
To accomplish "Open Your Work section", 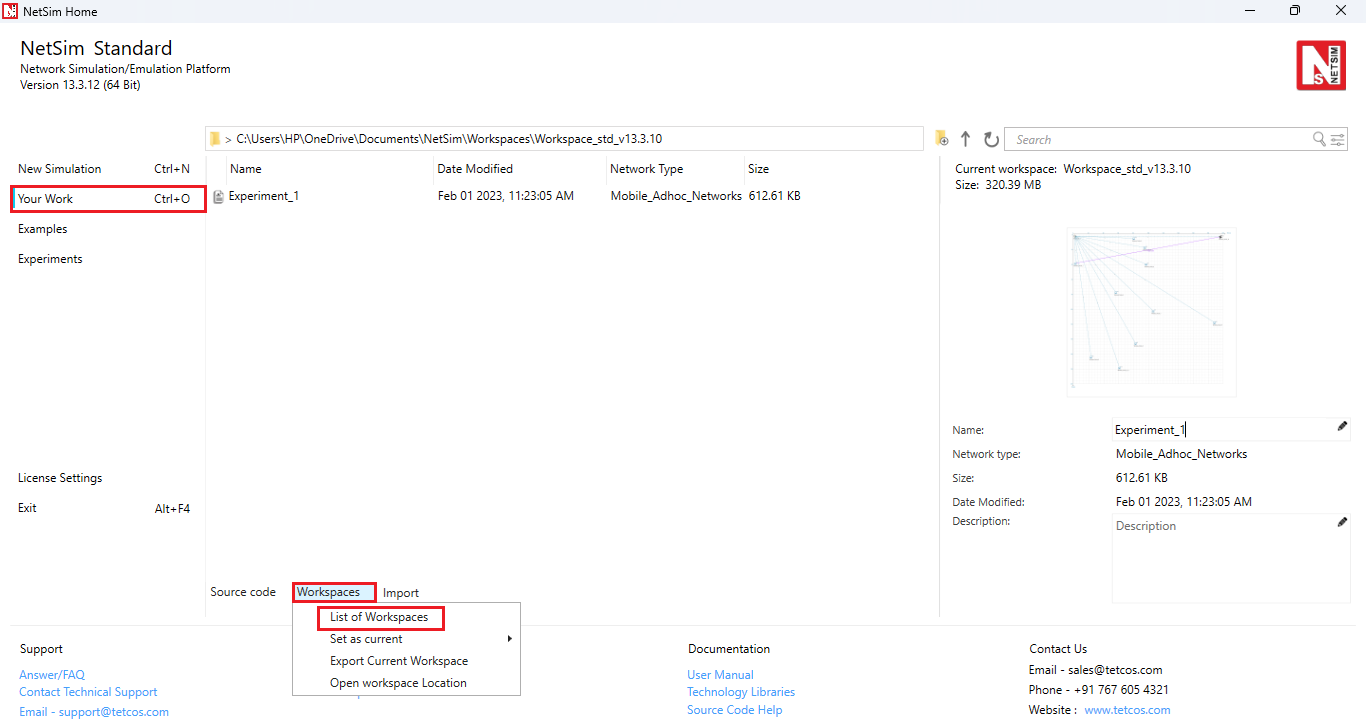I will click(x=108, y=199).
